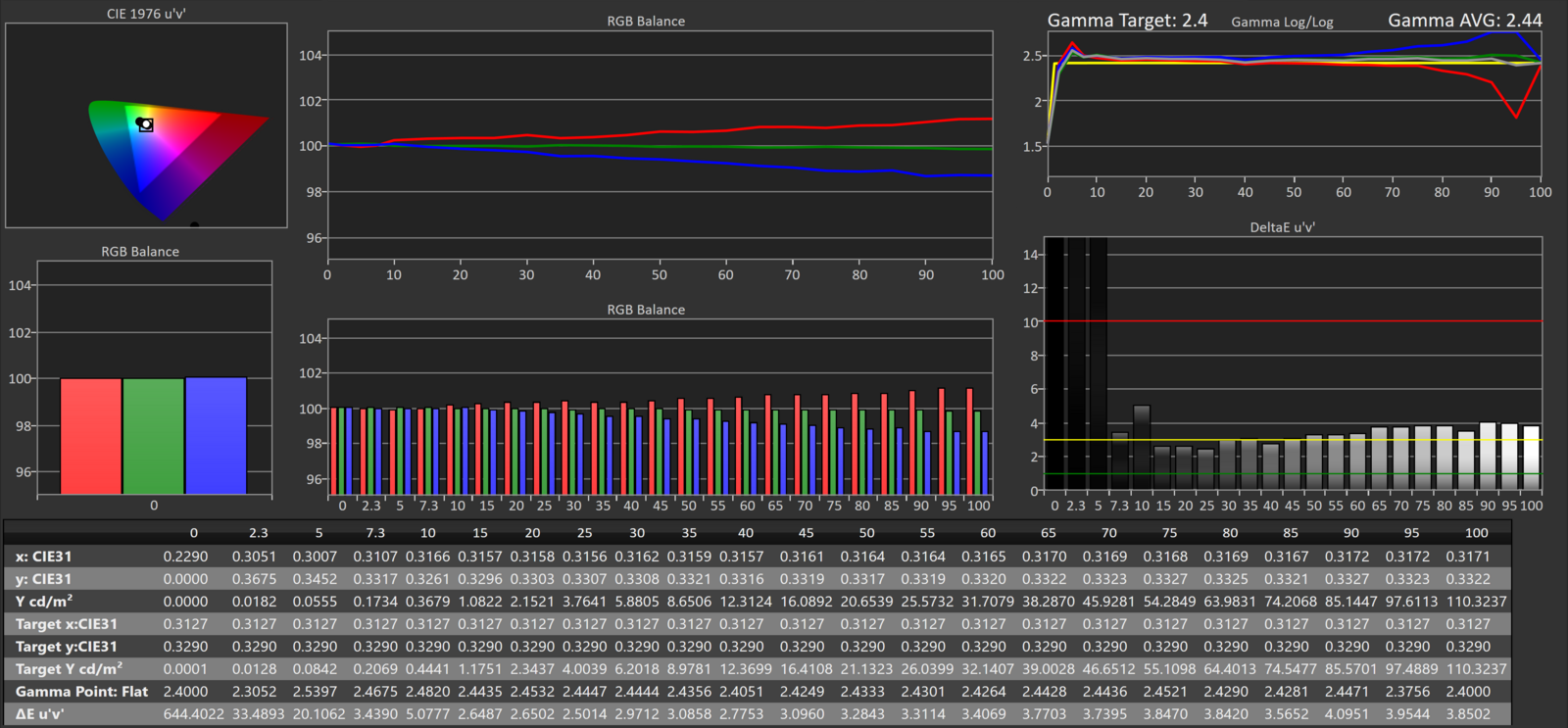Click the red gamma line dip near 95

(x=1516, y=117)
